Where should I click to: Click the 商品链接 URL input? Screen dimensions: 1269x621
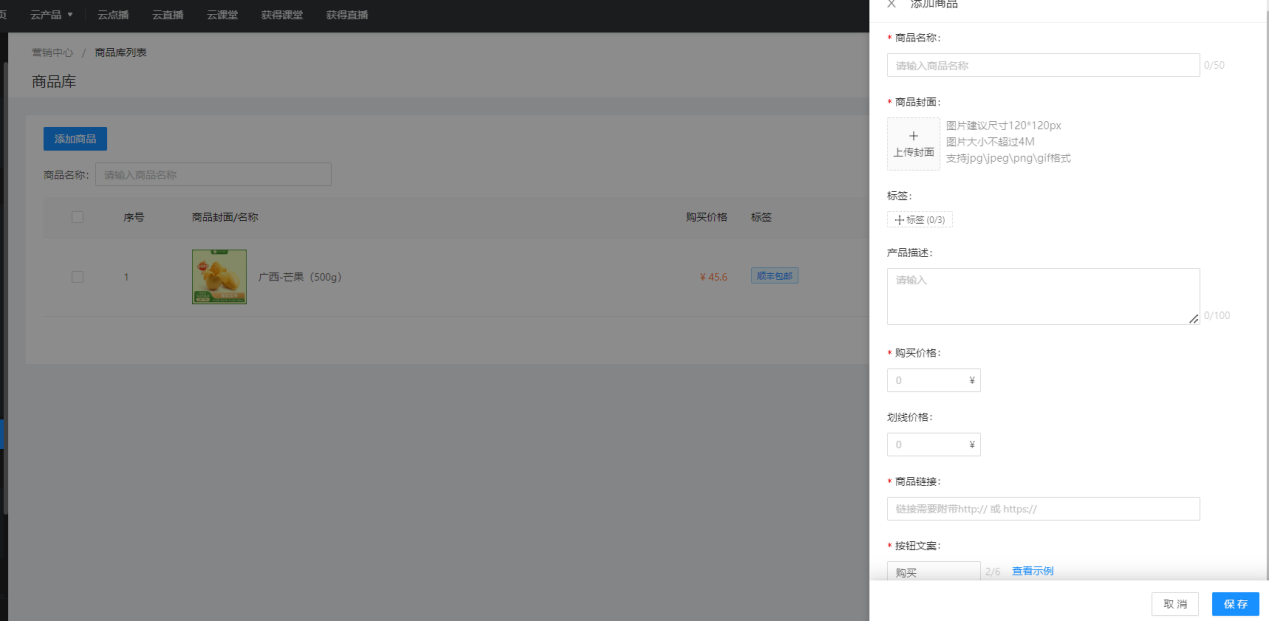[1043, 509]
